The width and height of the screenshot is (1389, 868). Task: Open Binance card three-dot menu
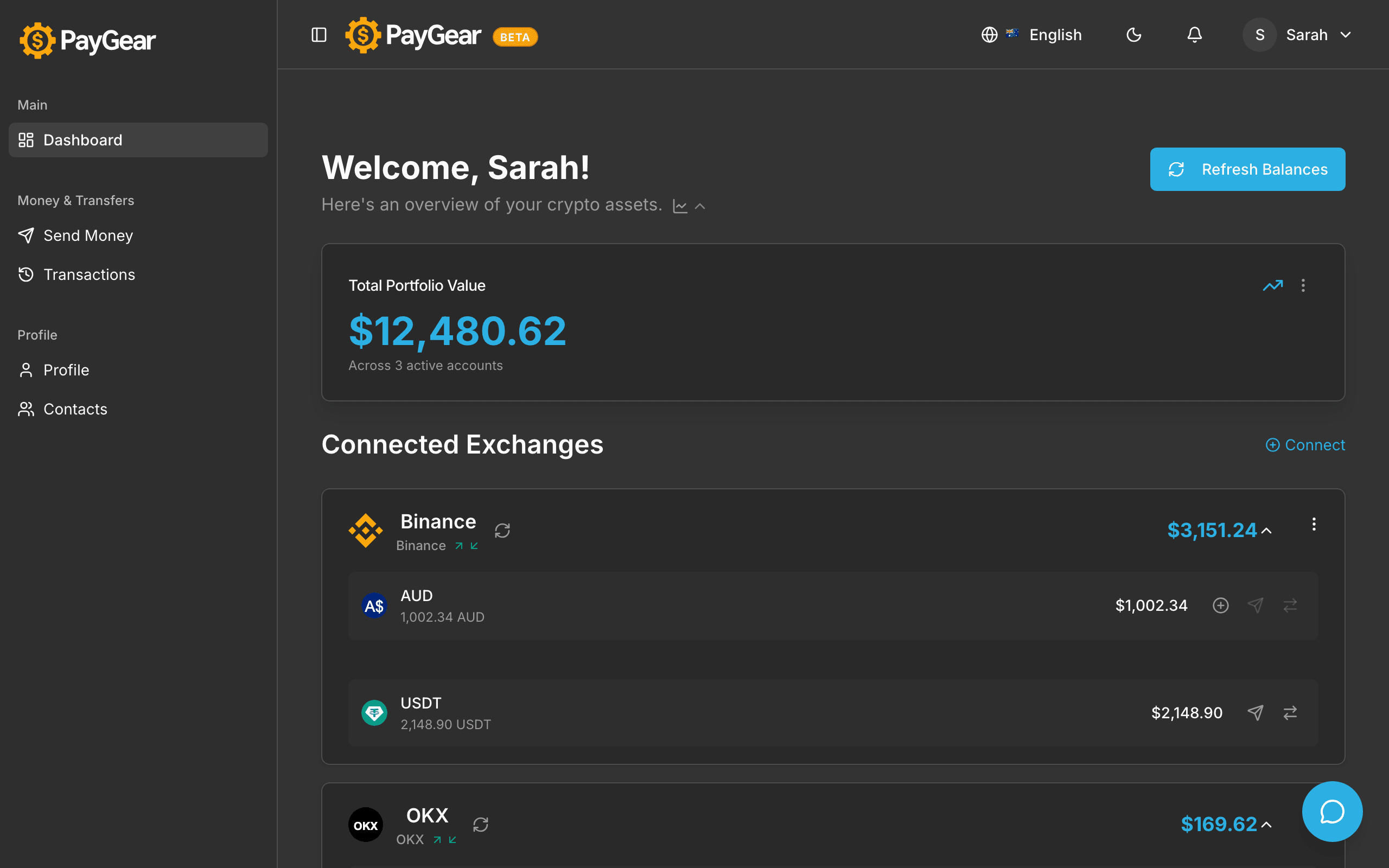click(x=1314, y=524)
